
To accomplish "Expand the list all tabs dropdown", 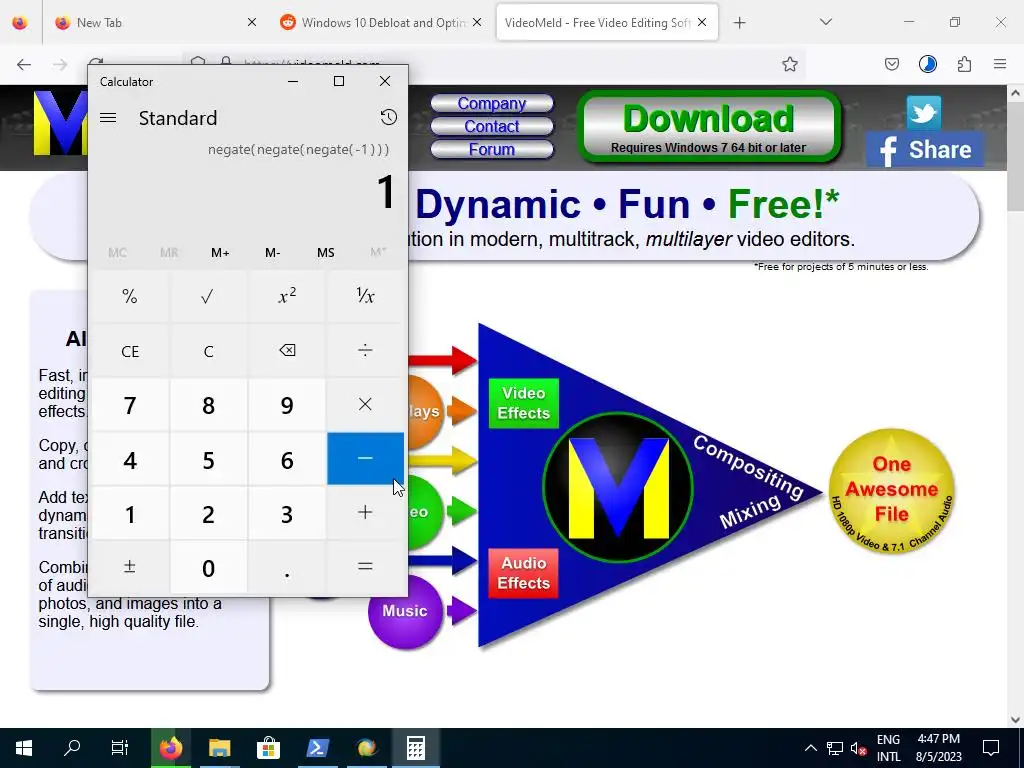I will tap(825, 22).
